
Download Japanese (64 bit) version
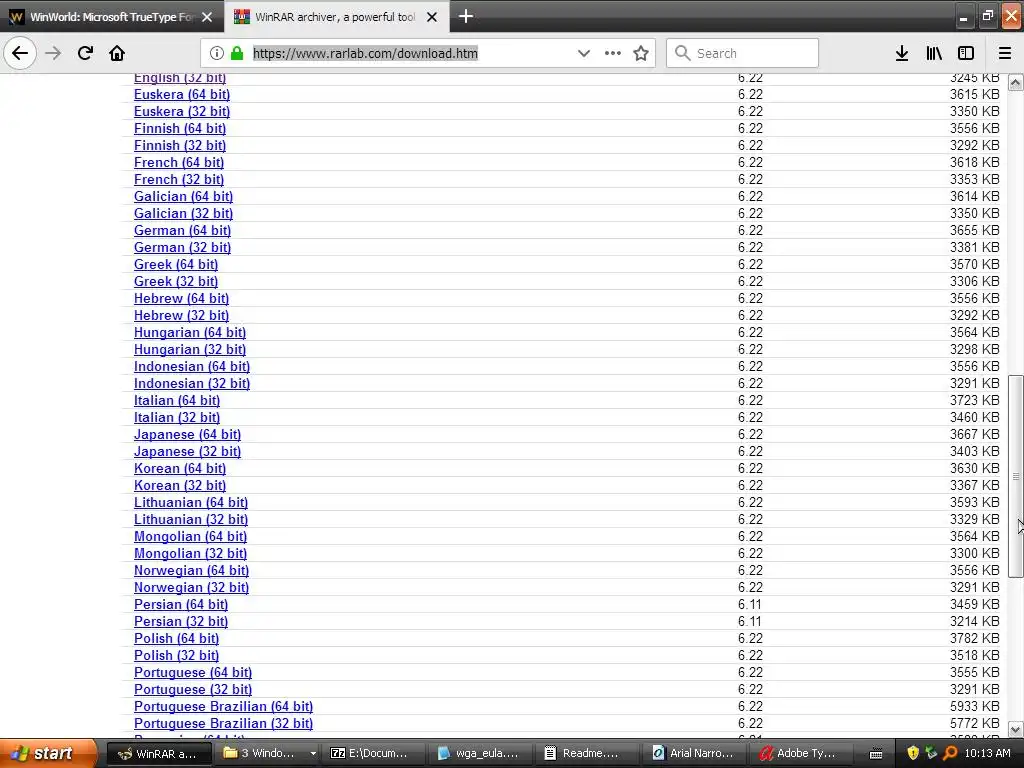187,434
